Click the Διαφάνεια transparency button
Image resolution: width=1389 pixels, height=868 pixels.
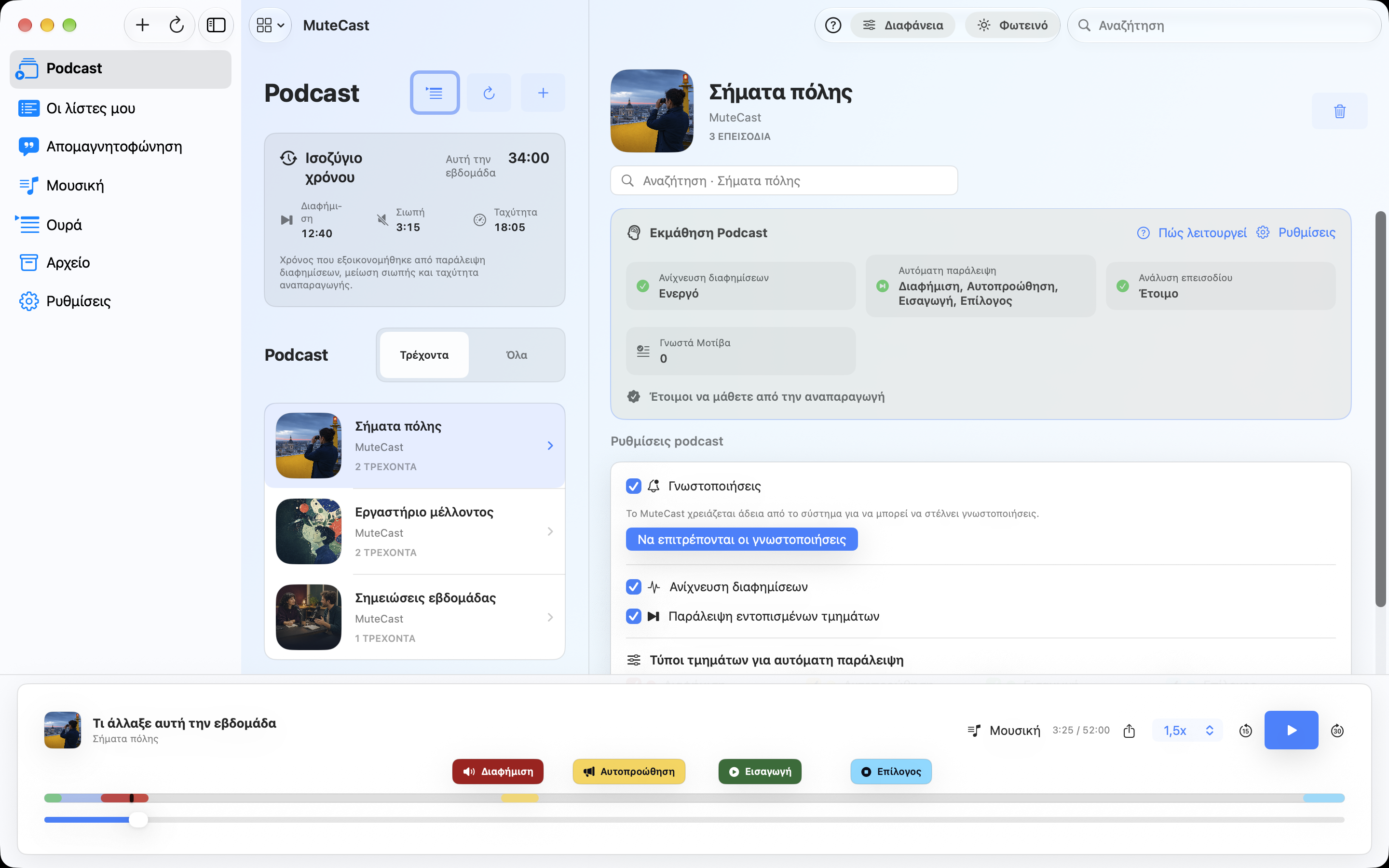903,25
